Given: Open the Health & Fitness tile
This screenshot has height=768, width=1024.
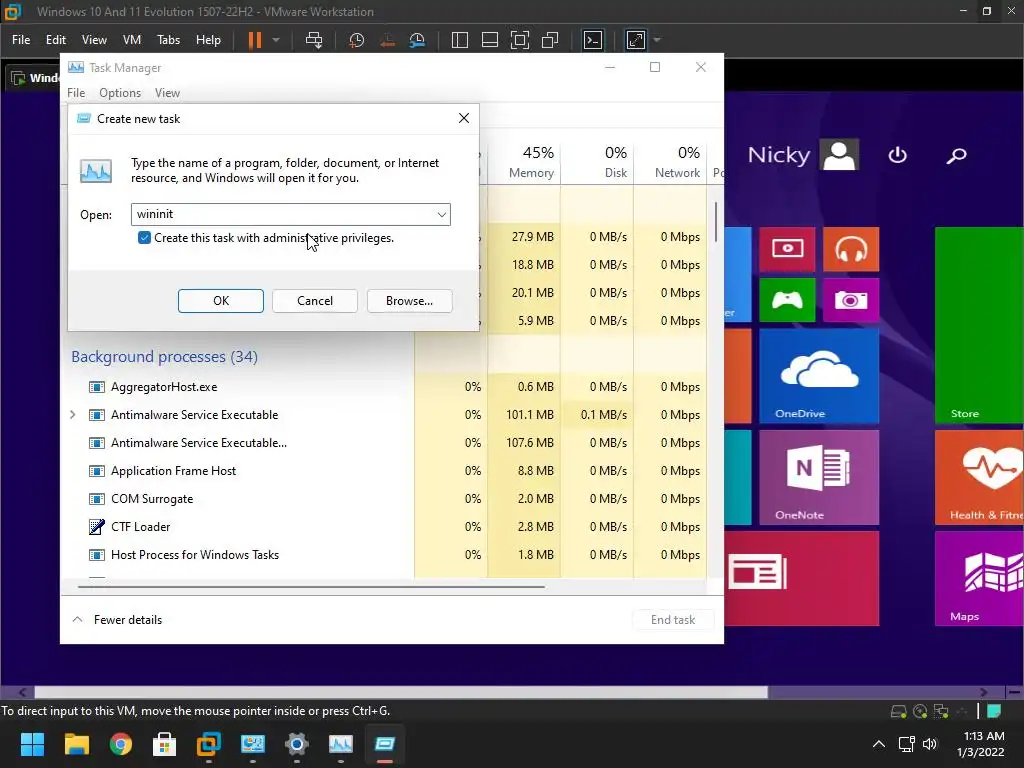Looking at the screenshot, I should point(979,477).
